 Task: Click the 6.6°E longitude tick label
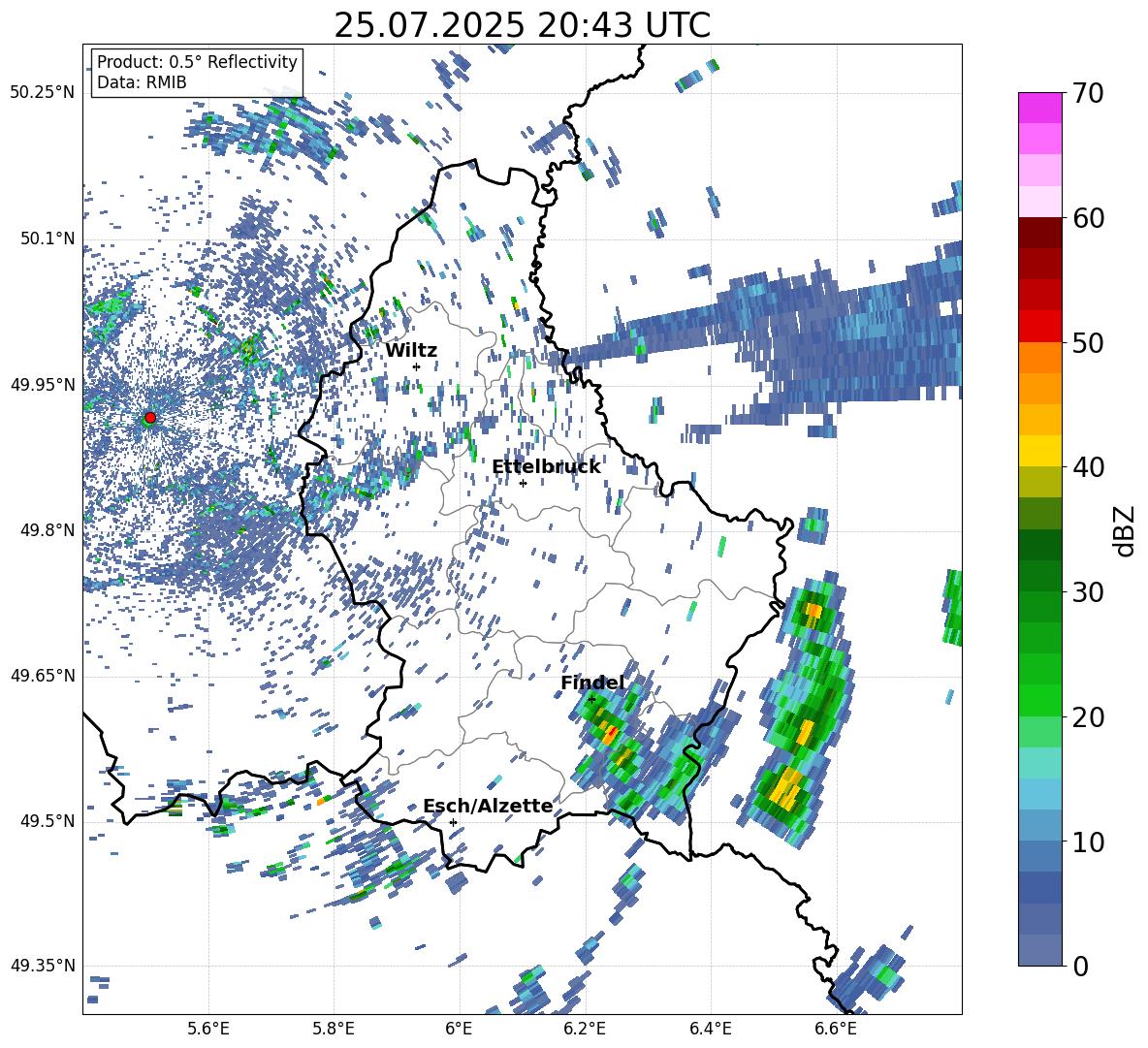click(x=836, y=1029)
